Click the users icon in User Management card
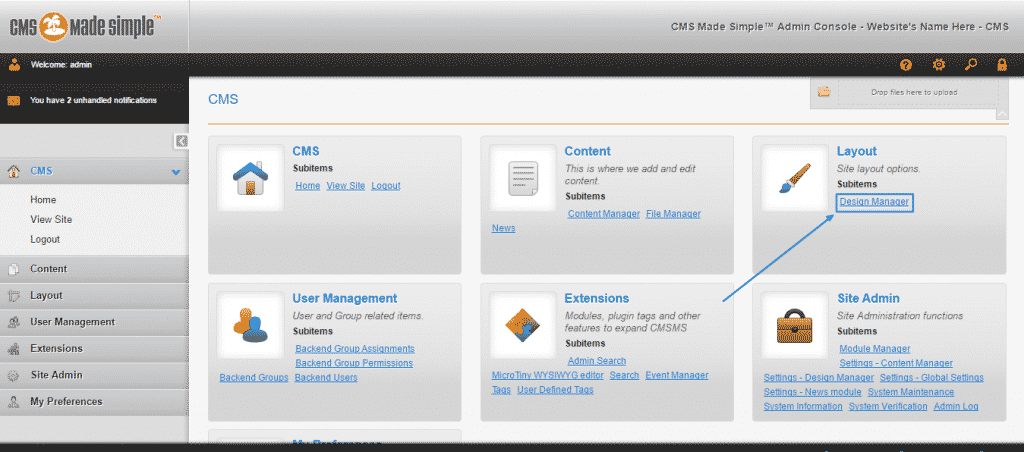The height and width of the screenshot is (452, 1024). coord(250,325)
